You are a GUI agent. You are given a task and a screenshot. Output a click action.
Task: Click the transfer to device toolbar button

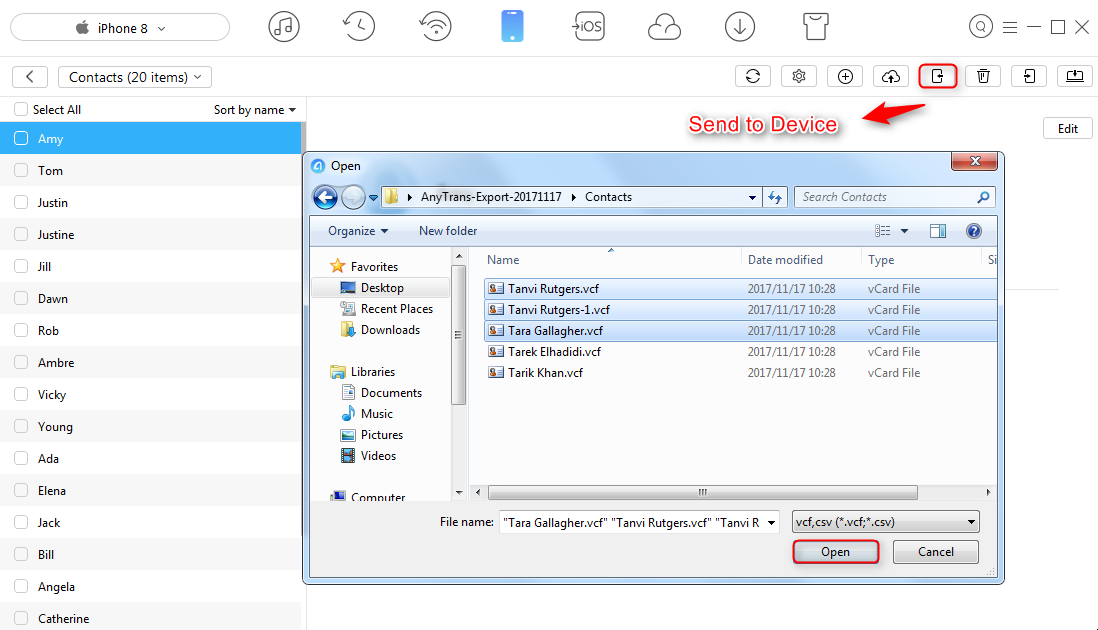(1029, 76)
